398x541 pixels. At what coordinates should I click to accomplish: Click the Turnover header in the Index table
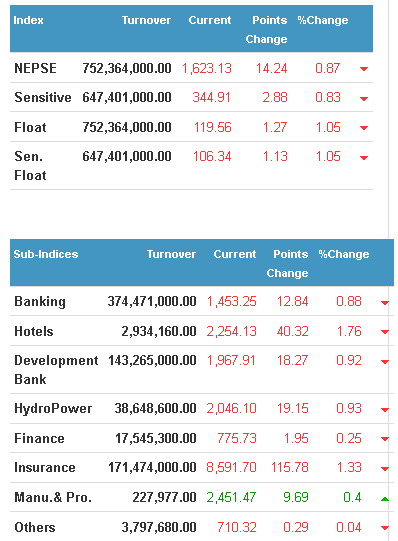click(146, 20)
